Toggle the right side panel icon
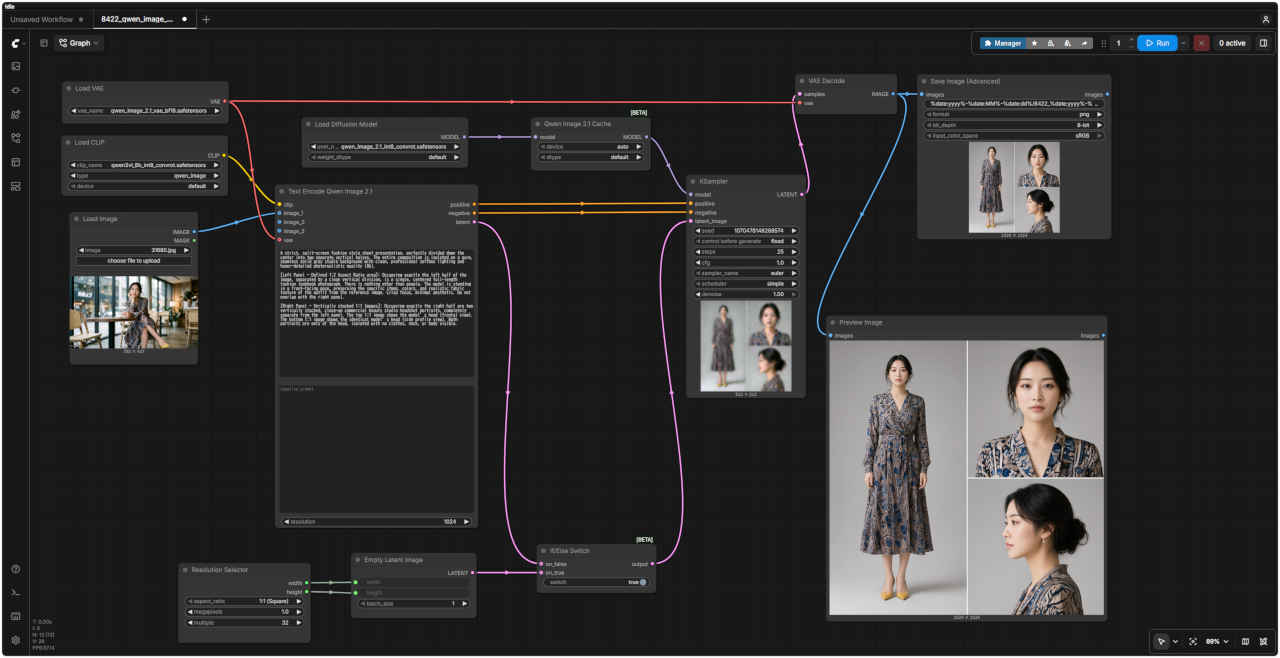 (x=1263, y=43)
